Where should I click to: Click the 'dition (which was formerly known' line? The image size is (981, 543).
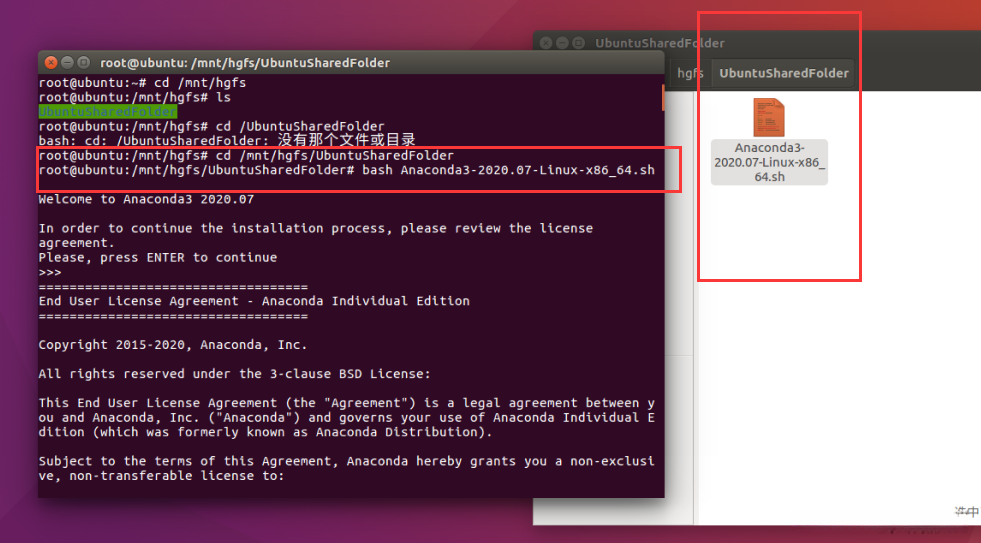pyautogui.click(x=265, y=432)
